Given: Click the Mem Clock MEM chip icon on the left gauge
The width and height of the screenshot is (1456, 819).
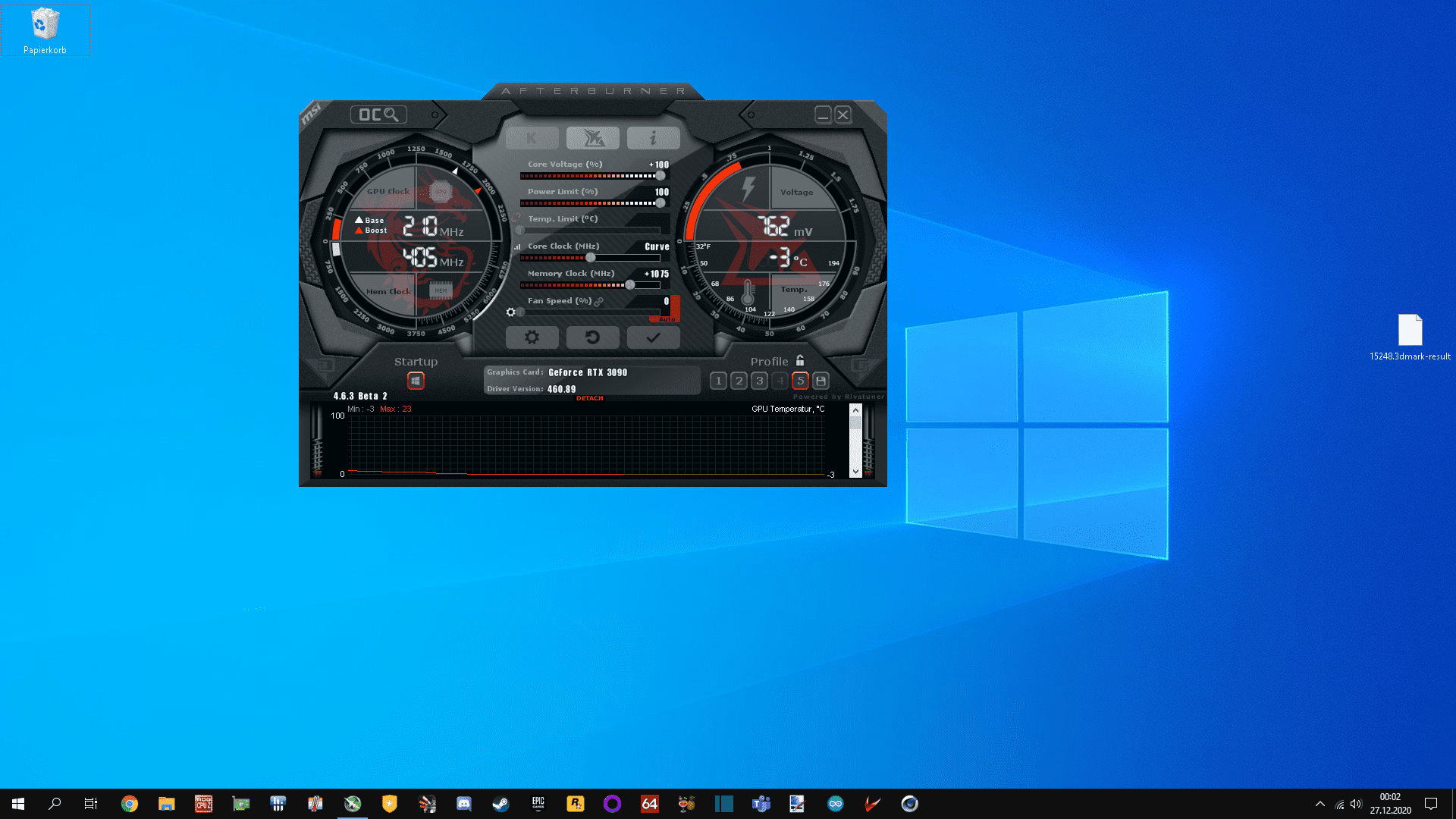Looking at the screenshot, I should click(x=441, y=290).
